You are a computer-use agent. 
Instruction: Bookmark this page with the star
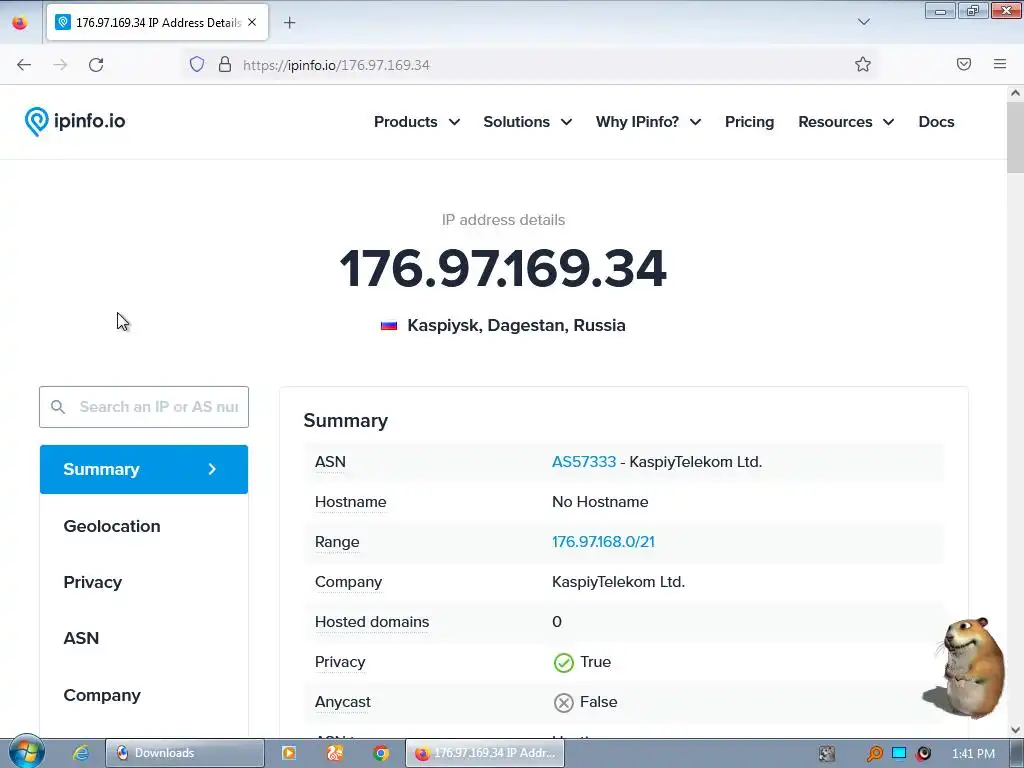tap(863, 64)
